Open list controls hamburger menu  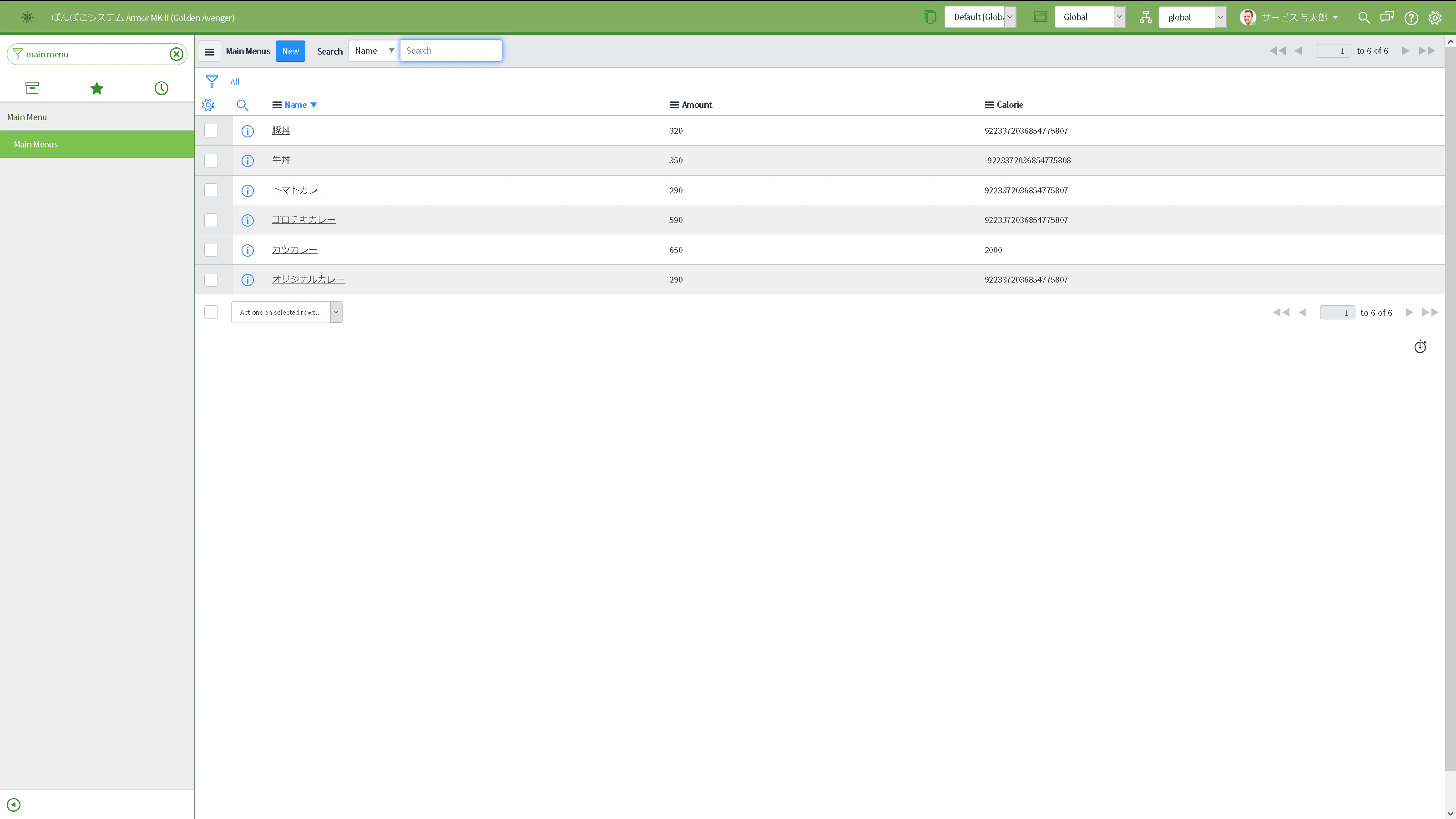[x=210, y=51]
